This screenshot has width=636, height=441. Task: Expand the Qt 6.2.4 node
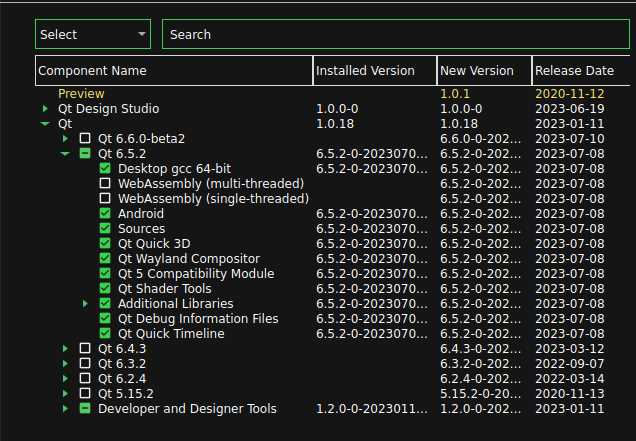[x=65, y=379]
